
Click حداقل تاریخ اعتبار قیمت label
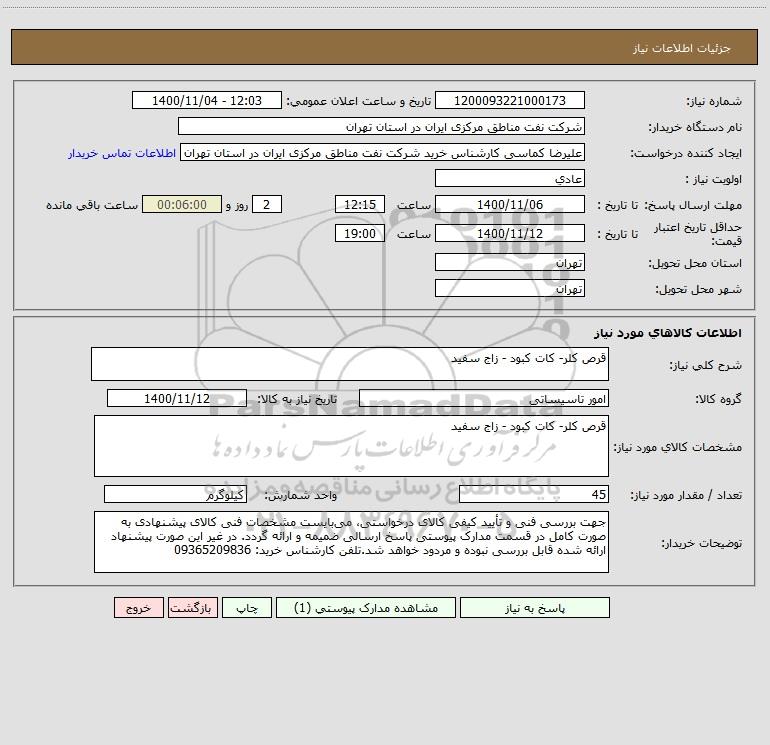(698, 234)
